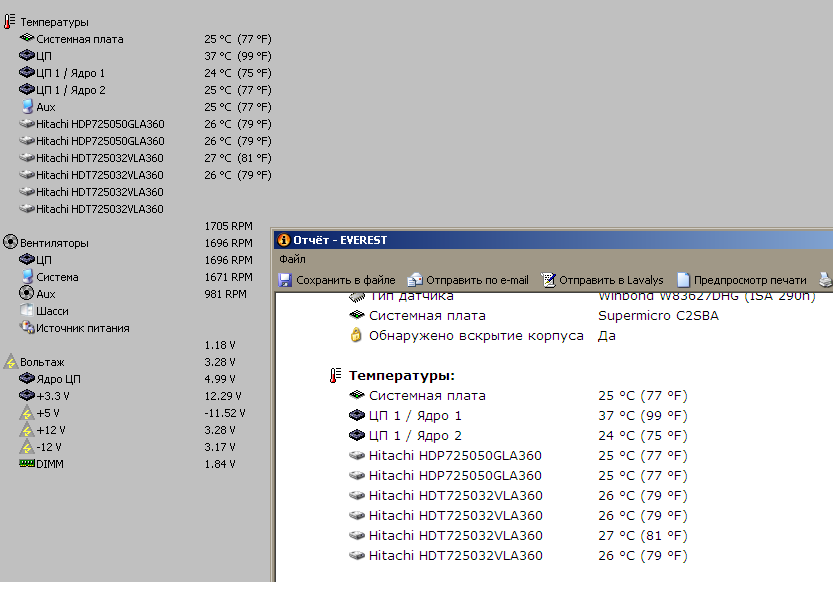
Task: Click the fan icon beside Вентиляторы
Action: click(x=10, y=242)
